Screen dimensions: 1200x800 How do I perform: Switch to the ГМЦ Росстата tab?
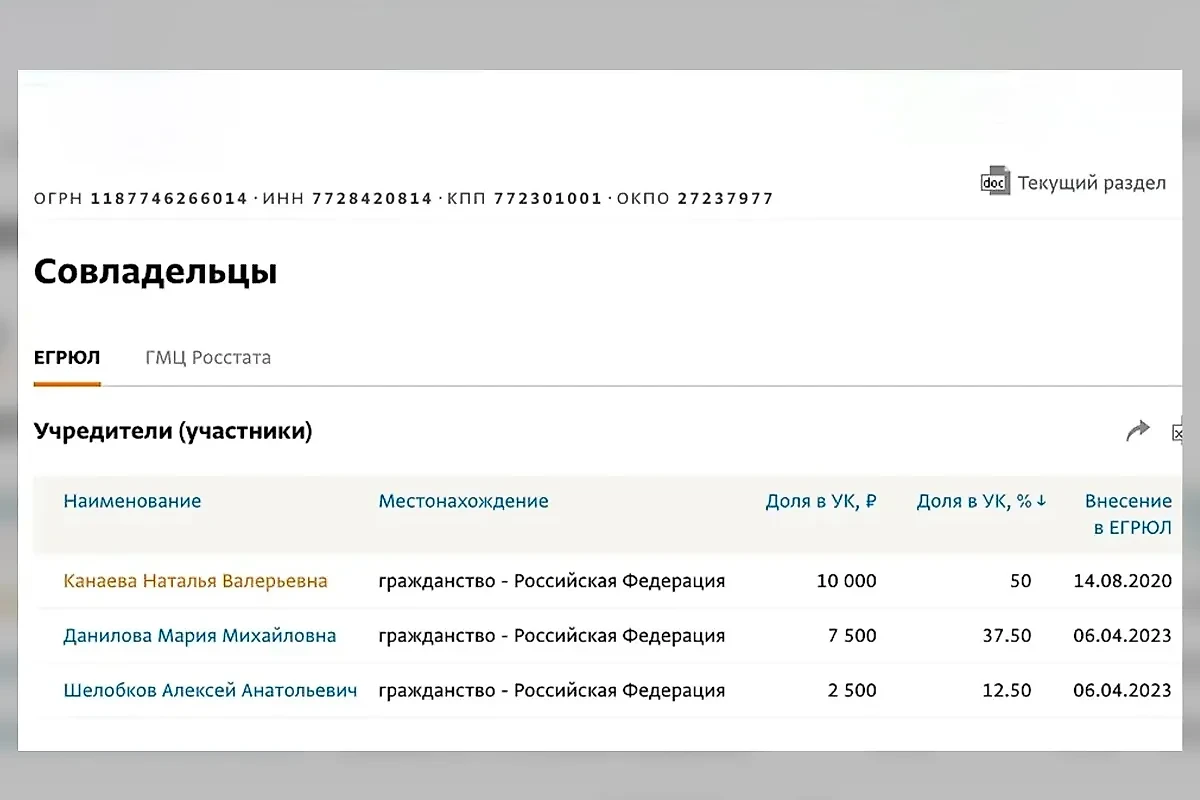point(207,357)
